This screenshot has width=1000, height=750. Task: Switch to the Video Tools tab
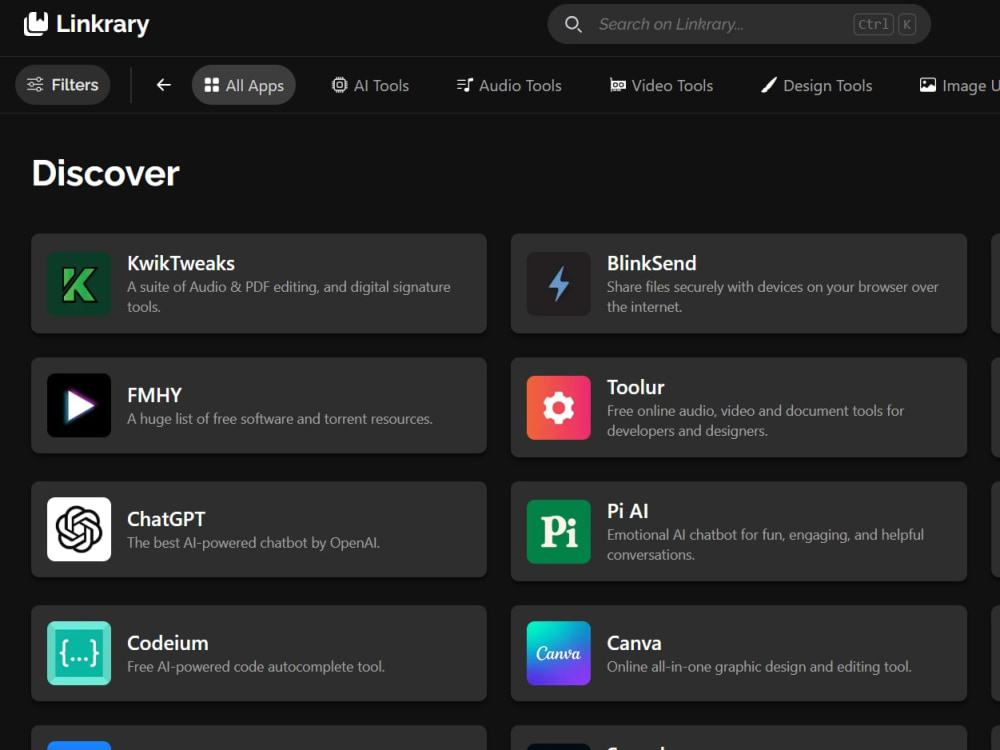tap(661, 85)
